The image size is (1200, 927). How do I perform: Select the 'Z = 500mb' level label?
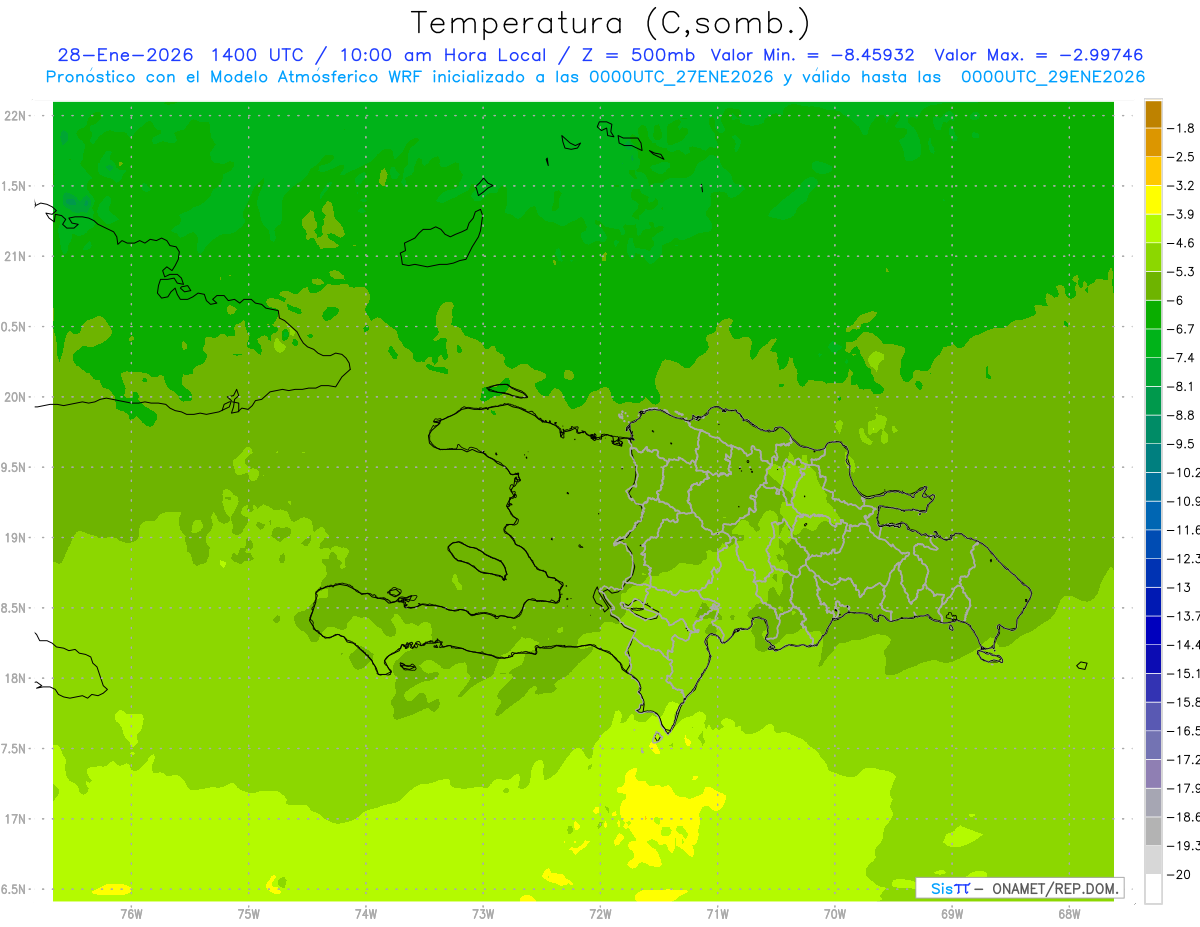638,55
